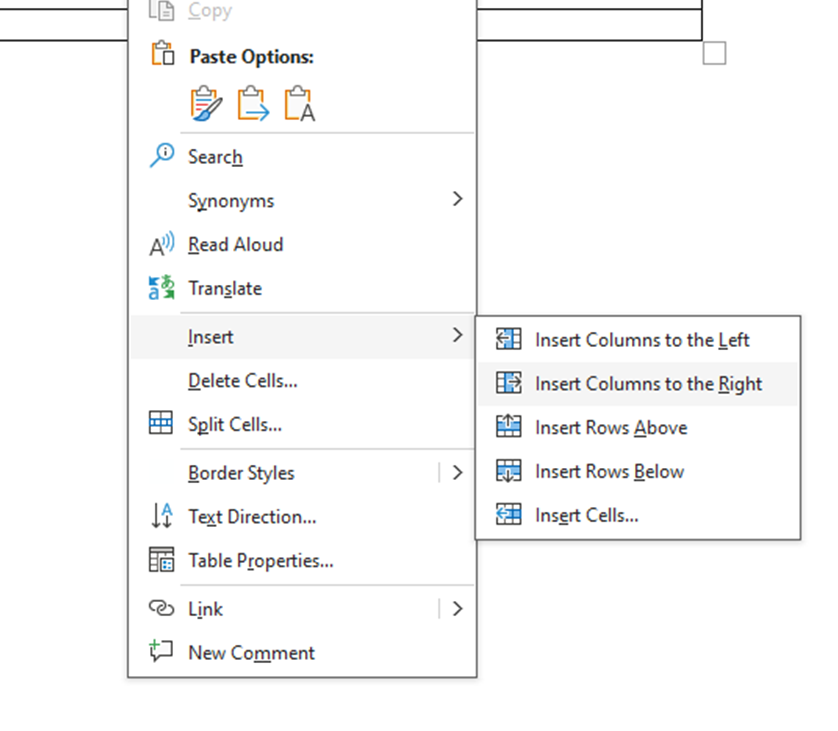This screenshot has width=838, height=731.
Task: Choose Read Aloud menu entry
Action: point(302,244)
